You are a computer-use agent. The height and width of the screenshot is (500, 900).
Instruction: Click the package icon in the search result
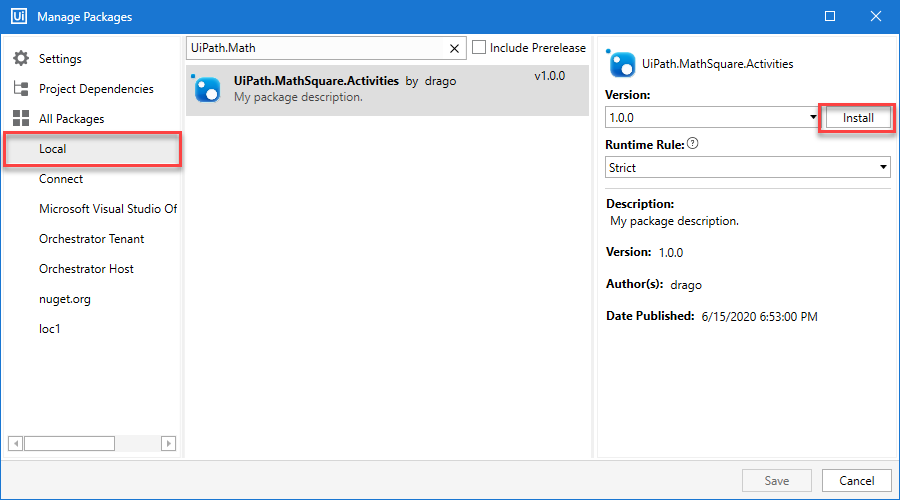[x=206, y=89]
